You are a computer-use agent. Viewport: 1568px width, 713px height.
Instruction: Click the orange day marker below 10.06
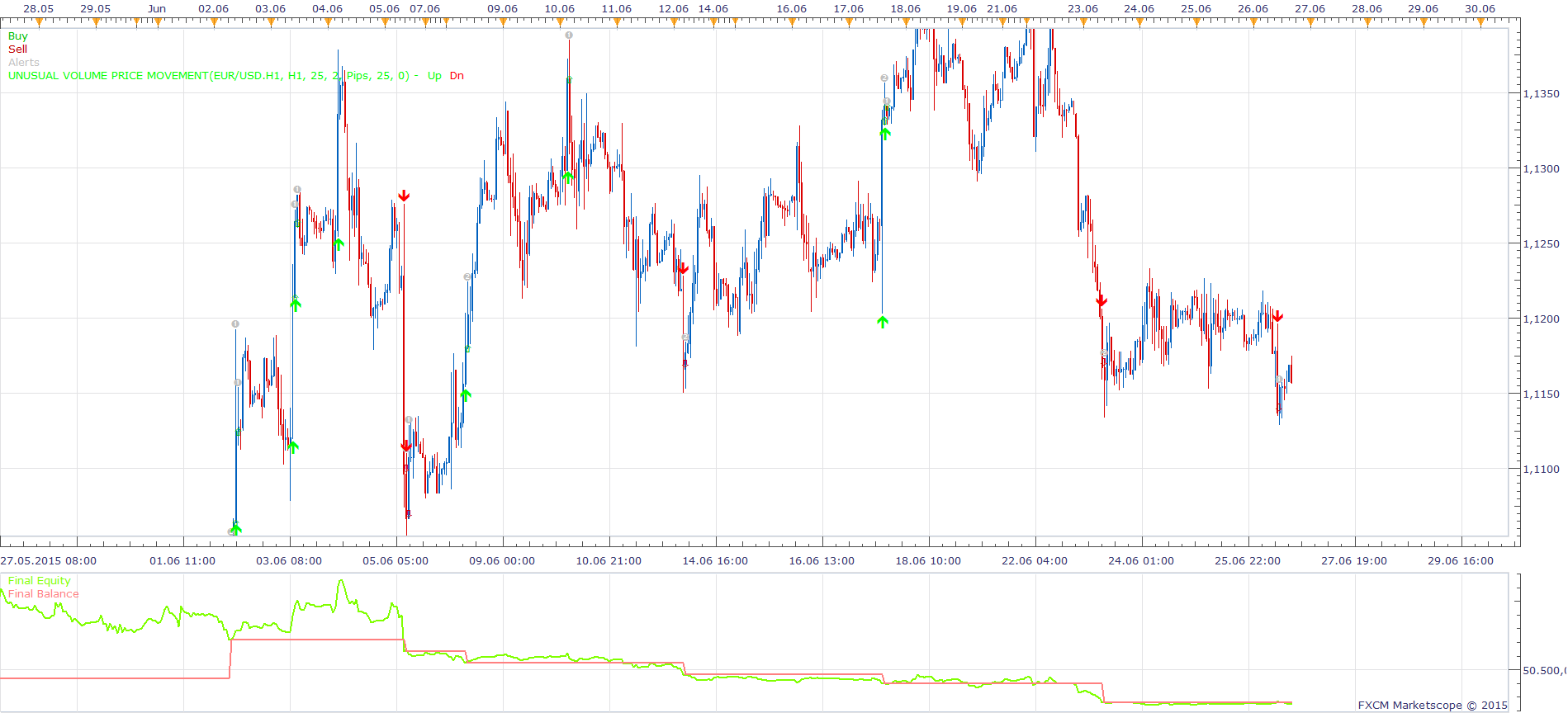pos(560,22)
